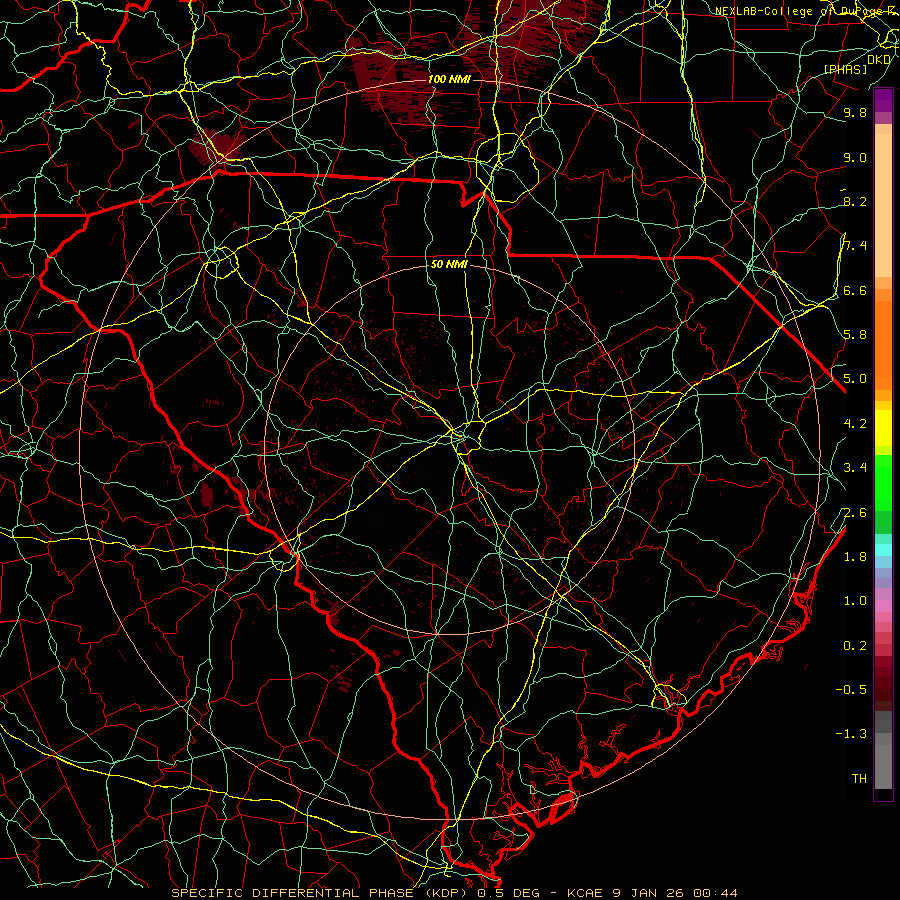Viewport: 900px width, 900px height.
Task: Click the 8.2 value on the legend
Action: [855, 201]
